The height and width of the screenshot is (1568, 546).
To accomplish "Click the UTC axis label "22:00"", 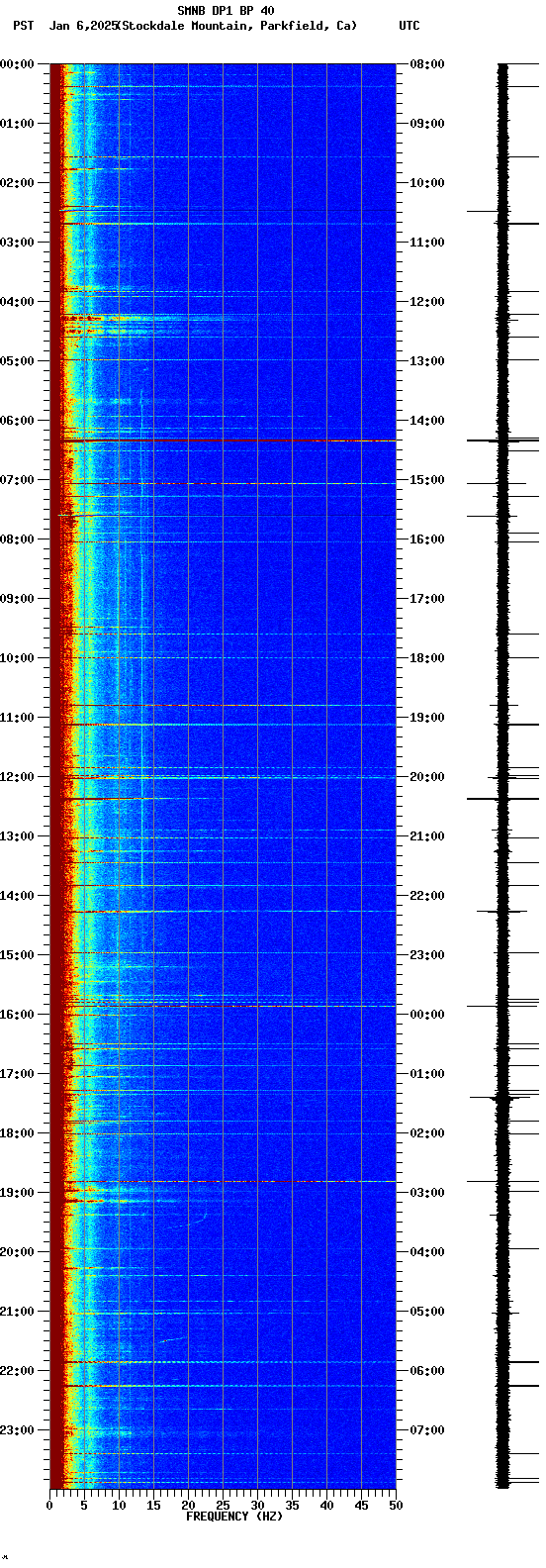I will pos(427,896).
